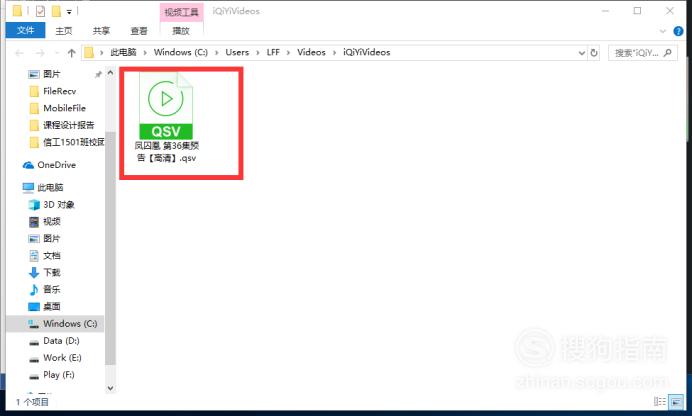Click Windows (C:) in the address path
The height and width of the screenshot is (416, 692).
click(x=181, y=52)
